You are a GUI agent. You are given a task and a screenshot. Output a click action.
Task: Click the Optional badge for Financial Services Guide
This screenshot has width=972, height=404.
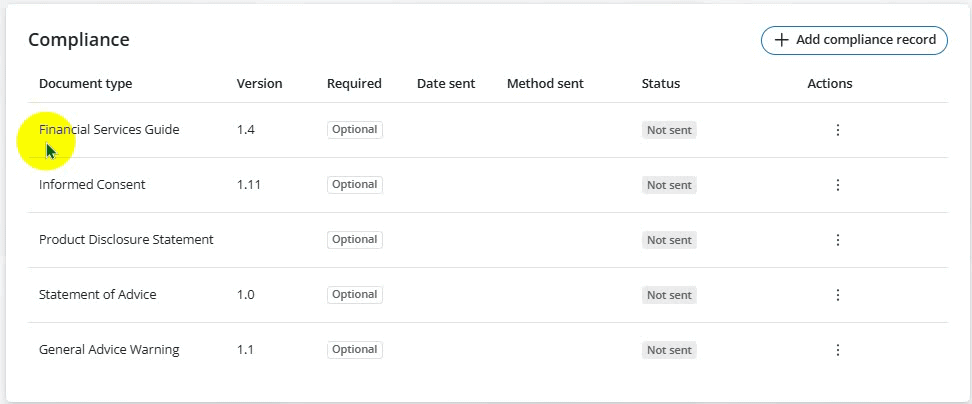click(x=355, y=130)
